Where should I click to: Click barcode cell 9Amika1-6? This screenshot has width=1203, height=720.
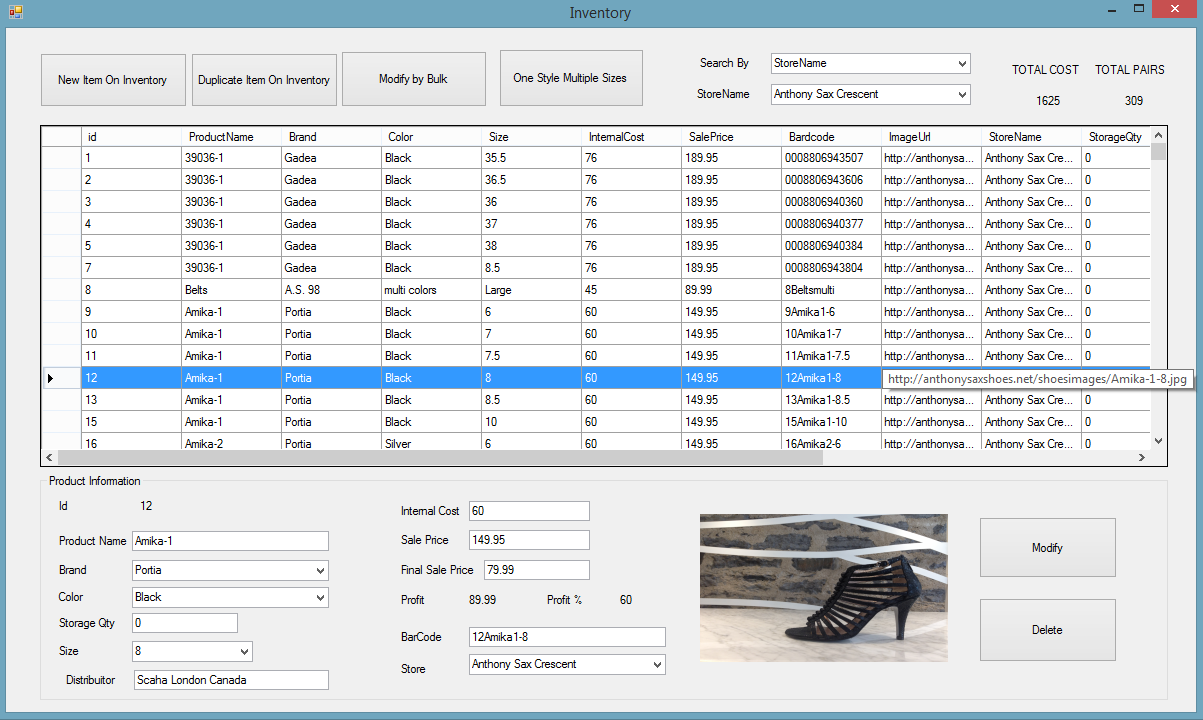tap(831, 312)
